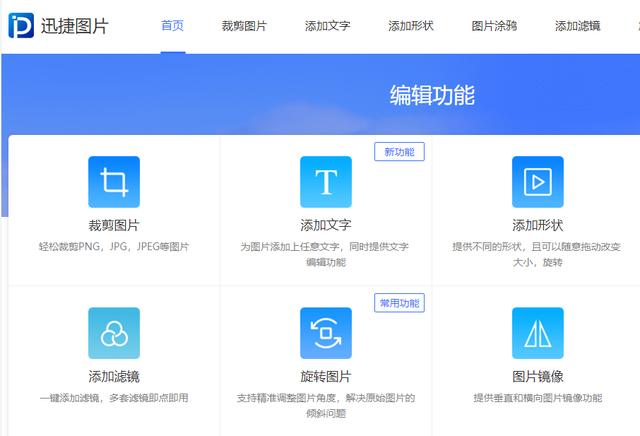Open the 旋转图片 rotate icon
Viewport: 640px width, 436px height.
pyautogui.click(x=326, y=333)
